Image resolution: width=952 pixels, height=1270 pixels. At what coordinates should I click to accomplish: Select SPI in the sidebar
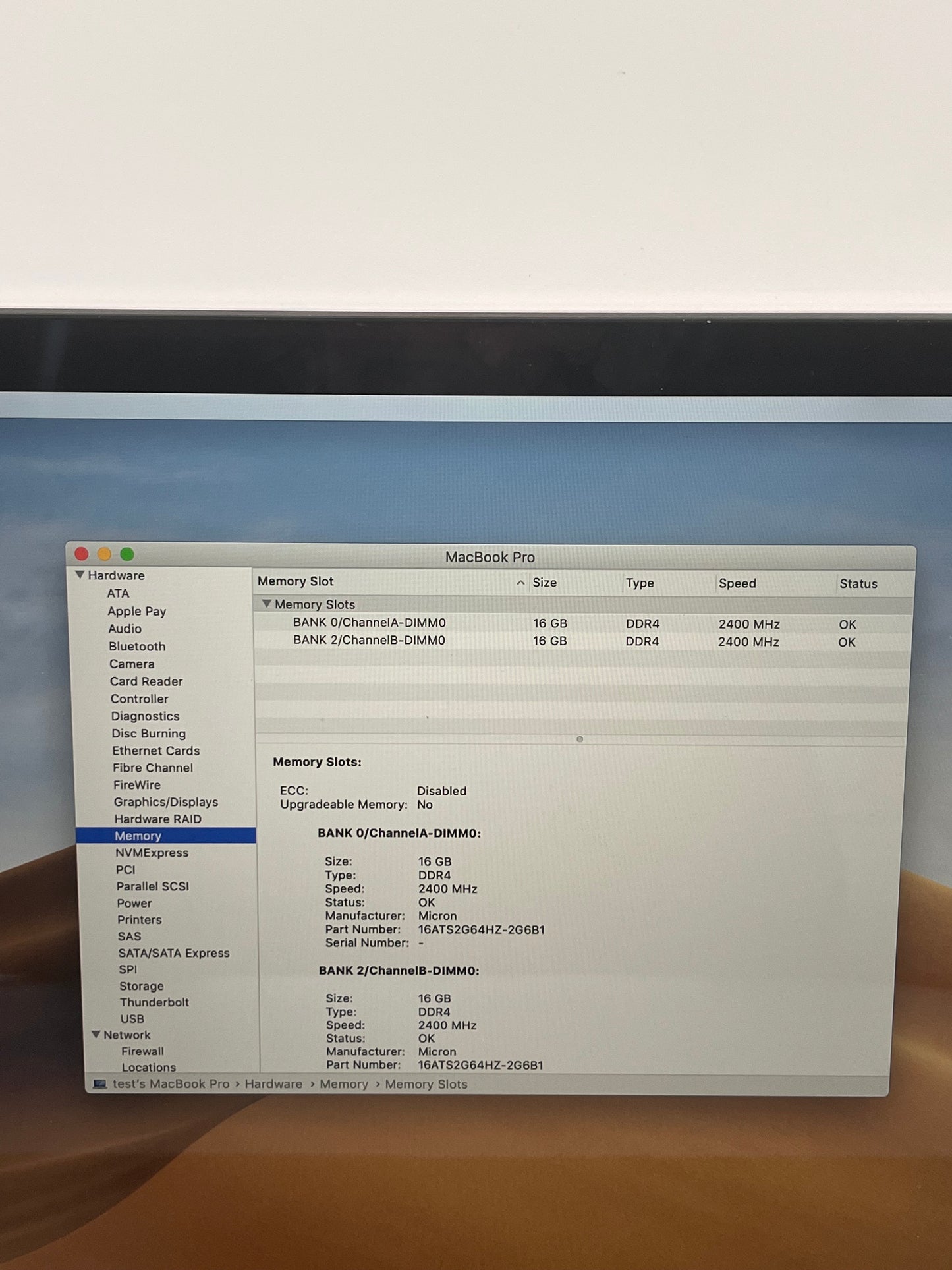pyautogui.click(x=128, y=969)
